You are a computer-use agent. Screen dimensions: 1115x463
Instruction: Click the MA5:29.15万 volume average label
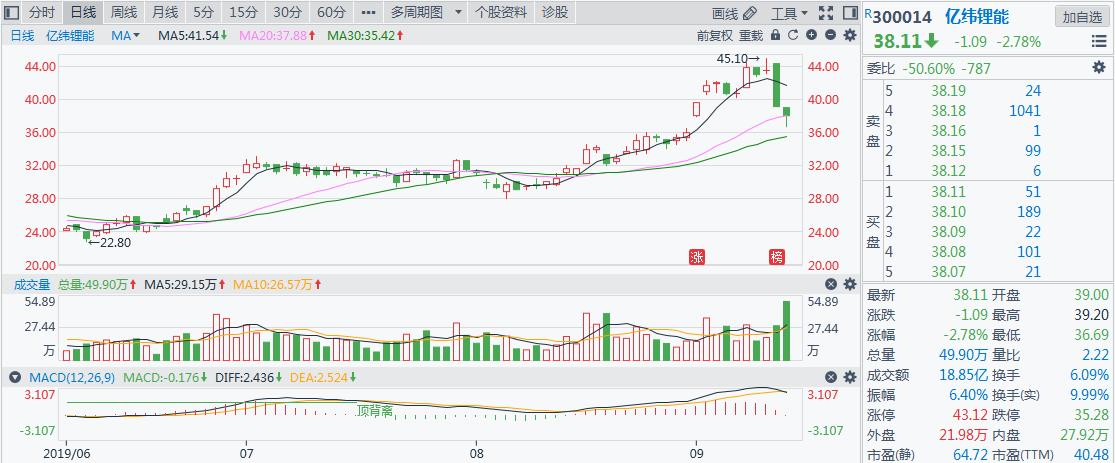coord(185,284)
